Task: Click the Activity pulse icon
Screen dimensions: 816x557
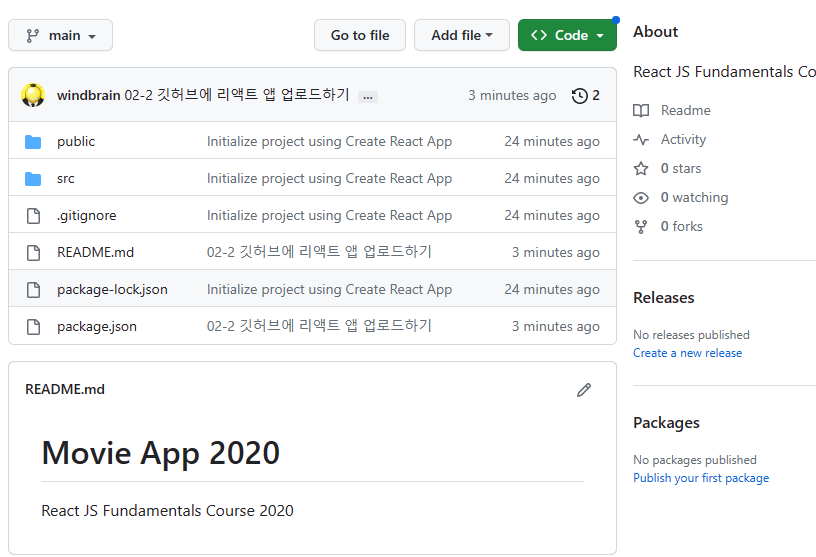Action: (641, 140)
